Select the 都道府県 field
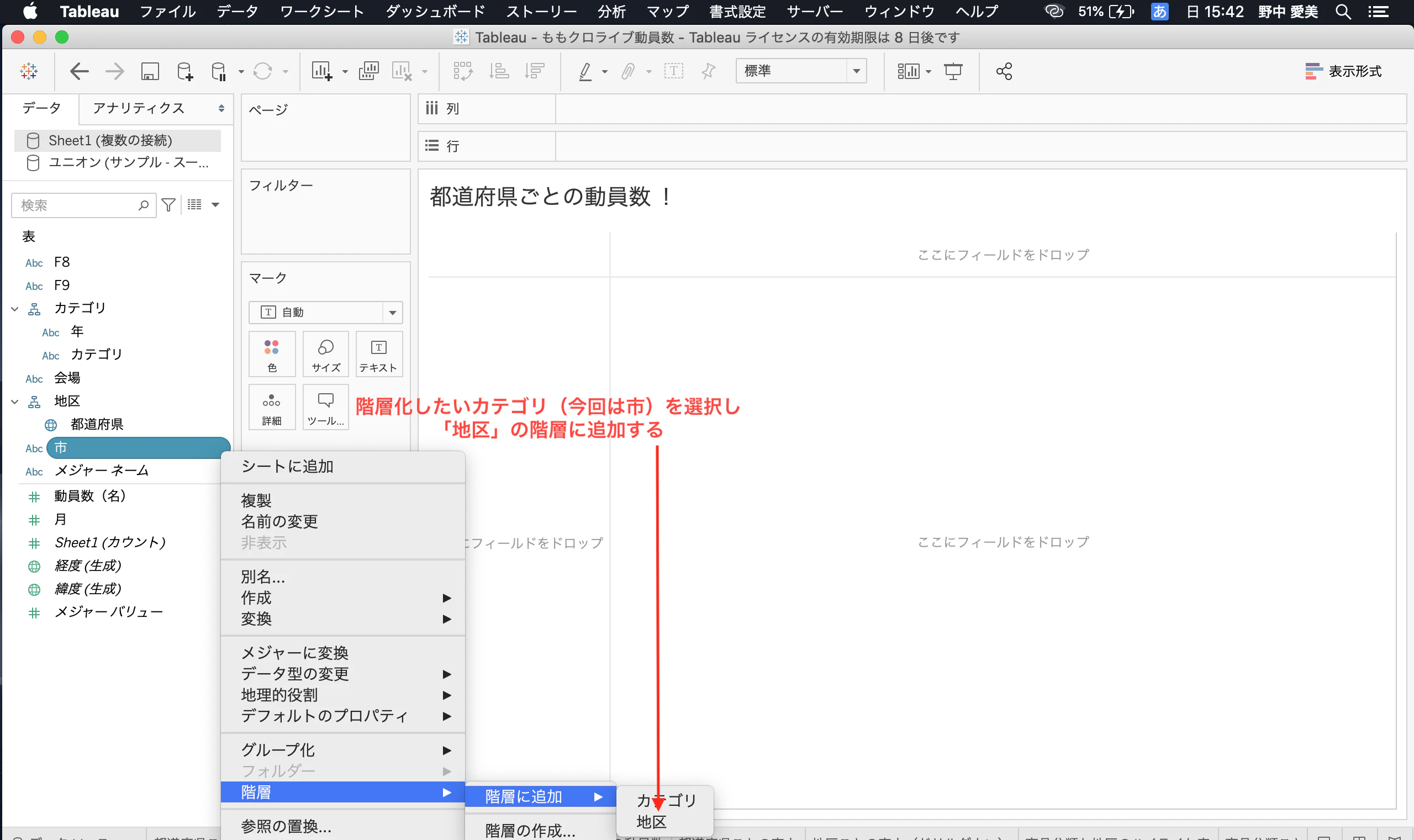This screenshot has width=1414, height=840. point(97,425)
